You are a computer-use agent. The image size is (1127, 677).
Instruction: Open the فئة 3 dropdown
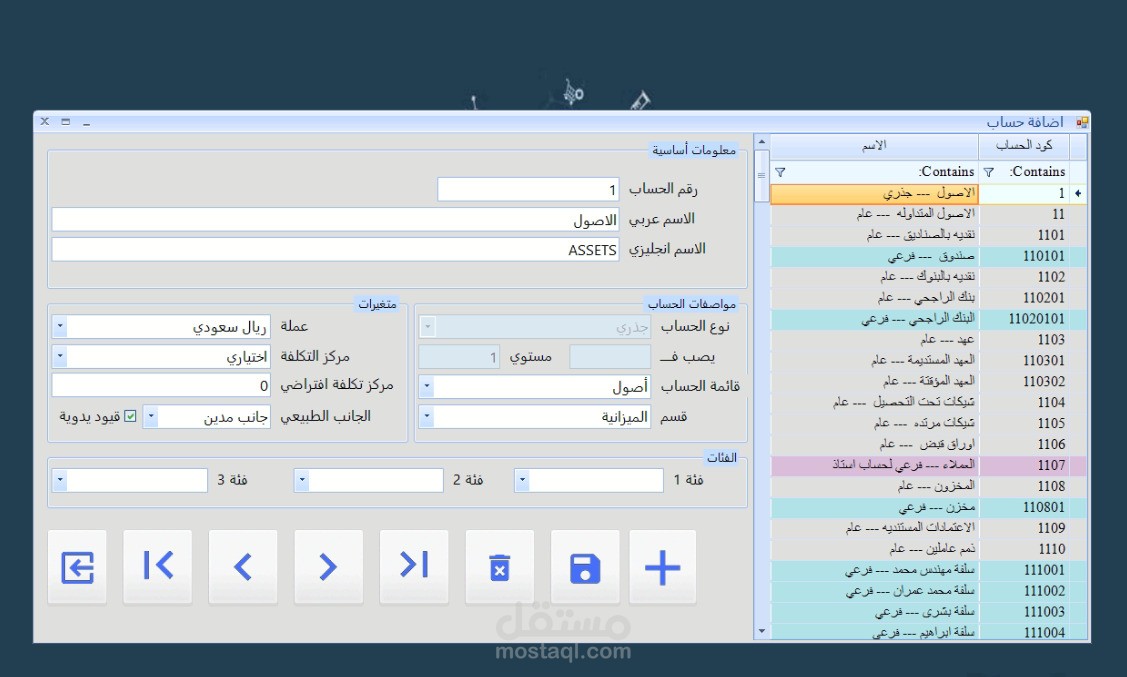coord(60,479)
